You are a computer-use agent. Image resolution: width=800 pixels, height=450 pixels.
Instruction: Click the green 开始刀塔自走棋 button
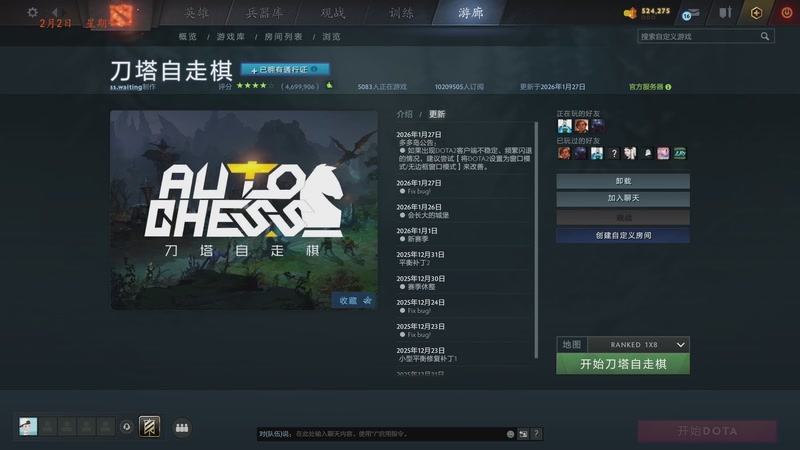click(623, 364)
